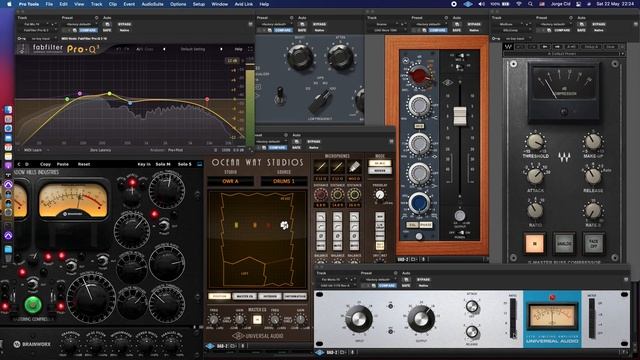Click Paste in the Shadow Hills plugin toolbar
This screenshot has height=360, width=640.
(62, 164)
